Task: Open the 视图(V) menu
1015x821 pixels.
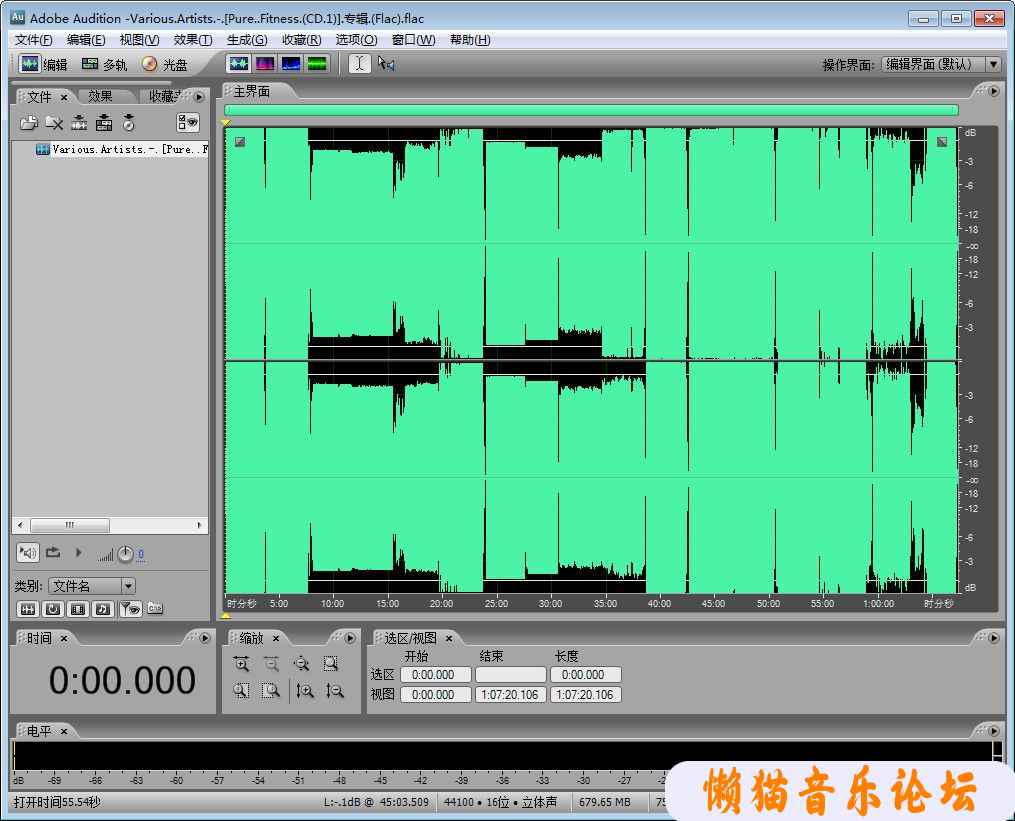Action: (139, 40)
